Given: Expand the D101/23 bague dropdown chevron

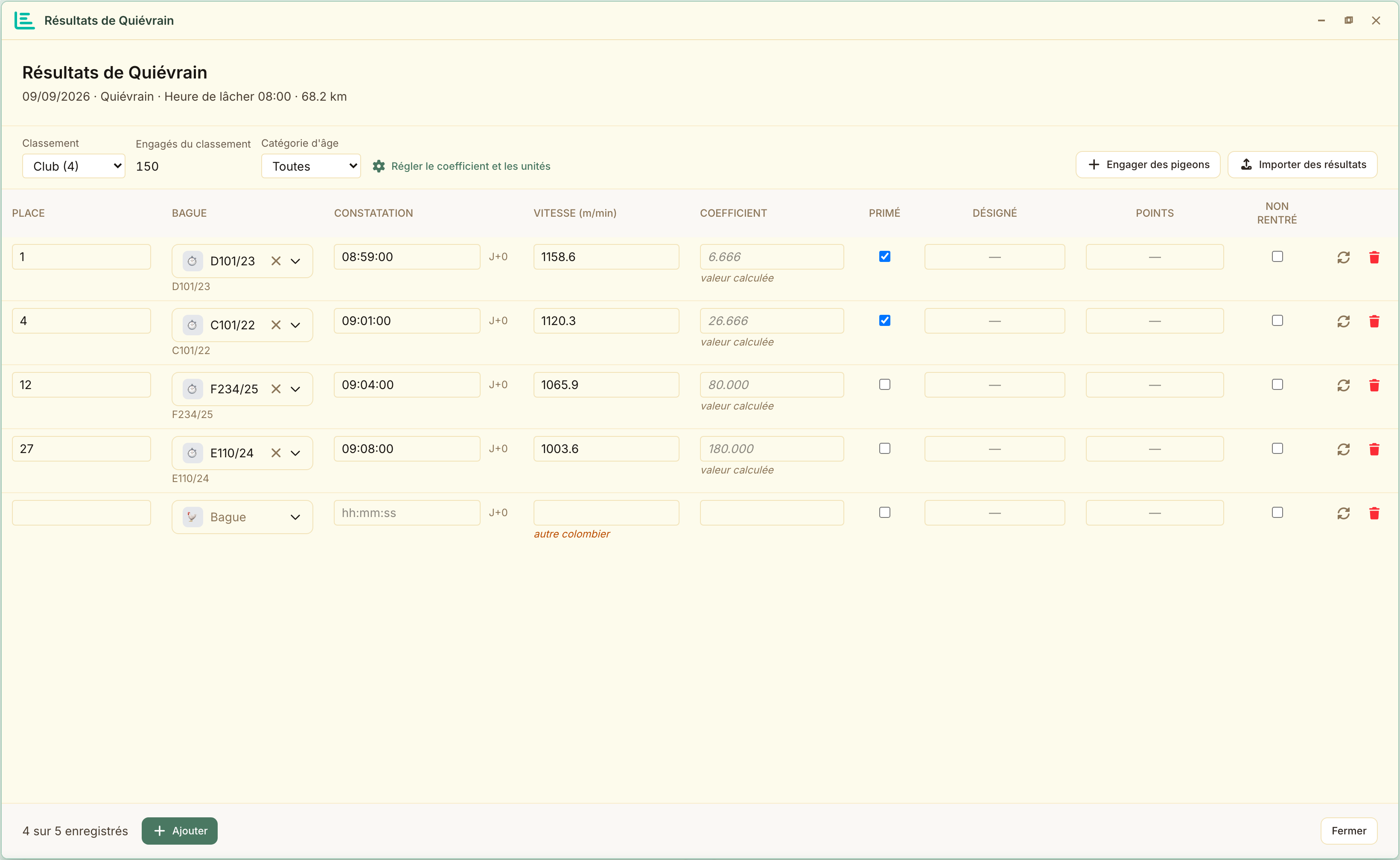Looking at the screenshot, I should (x=295, y=261).
